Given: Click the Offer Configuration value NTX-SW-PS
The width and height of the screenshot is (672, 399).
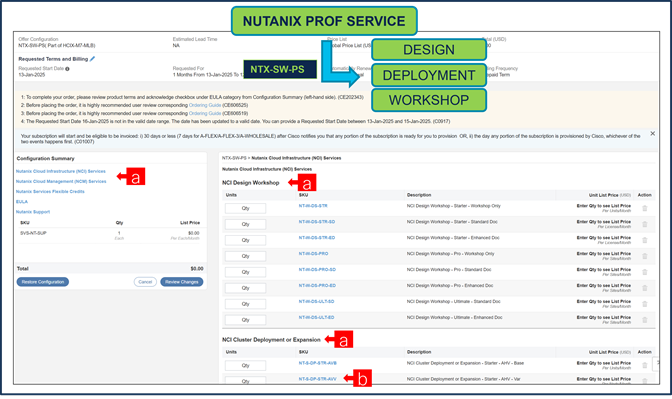Looking at the screenshot, I should coord(57,45).
